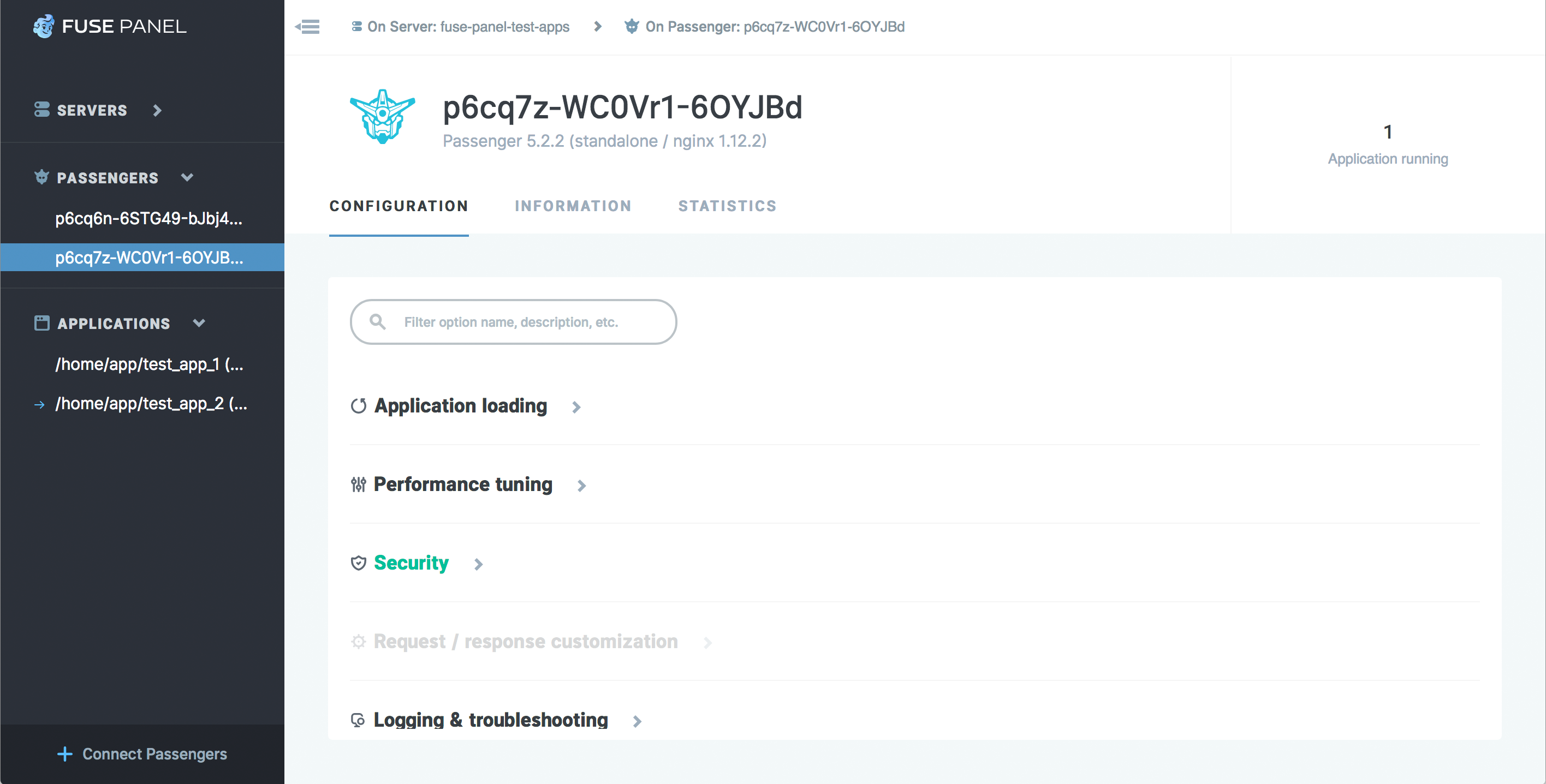Switch to the Statistics tab

727,206
